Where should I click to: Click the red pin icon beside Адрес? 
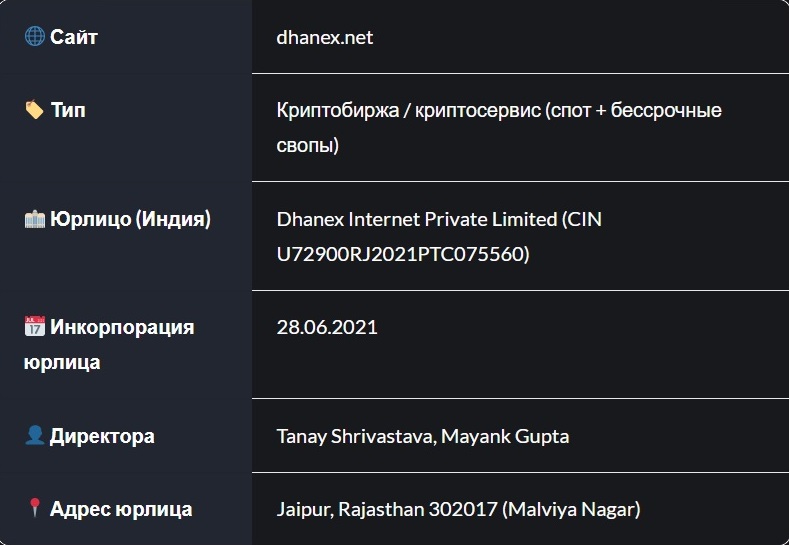[x=34, y=509]
